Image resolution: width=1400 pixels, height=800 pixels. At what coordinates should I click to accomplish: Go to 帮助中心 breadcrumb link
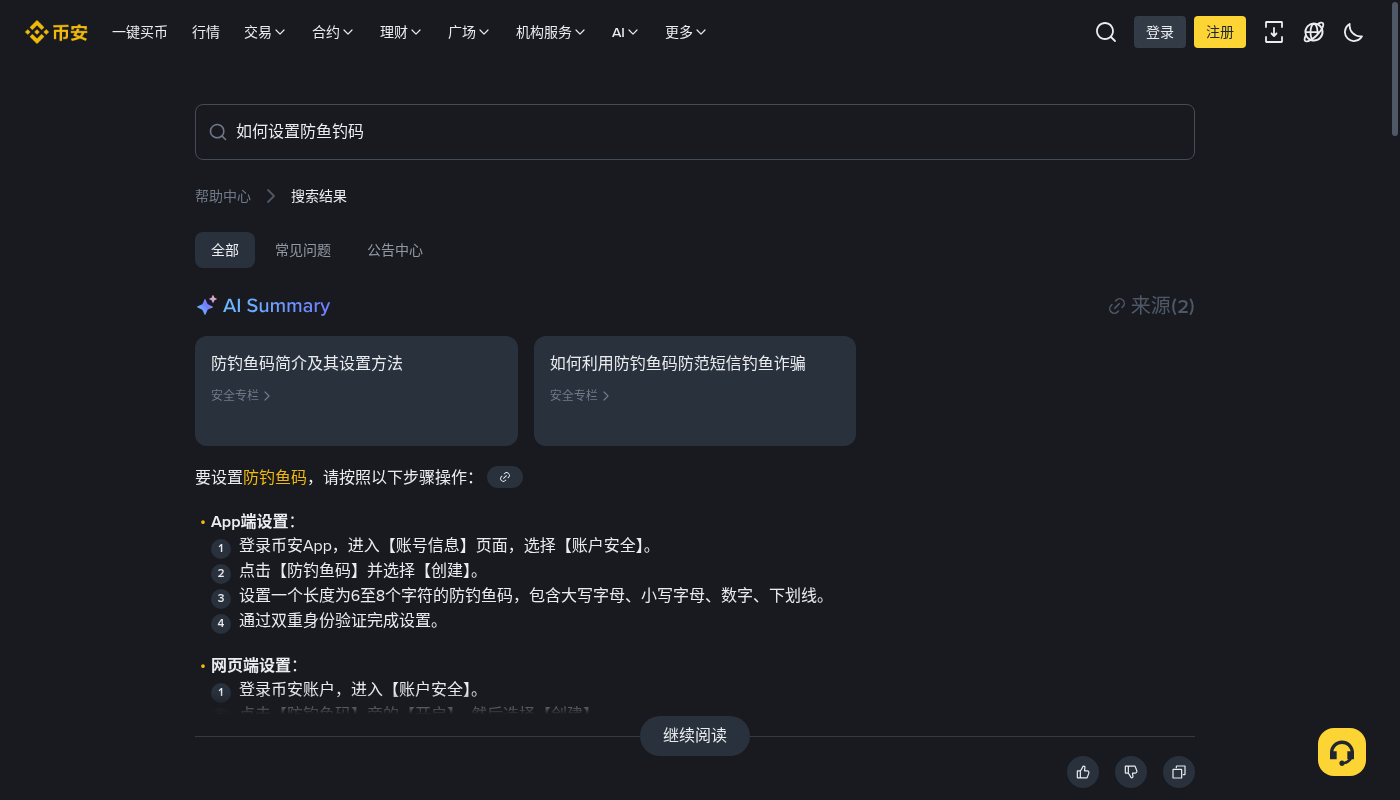[x=223, y=196]
